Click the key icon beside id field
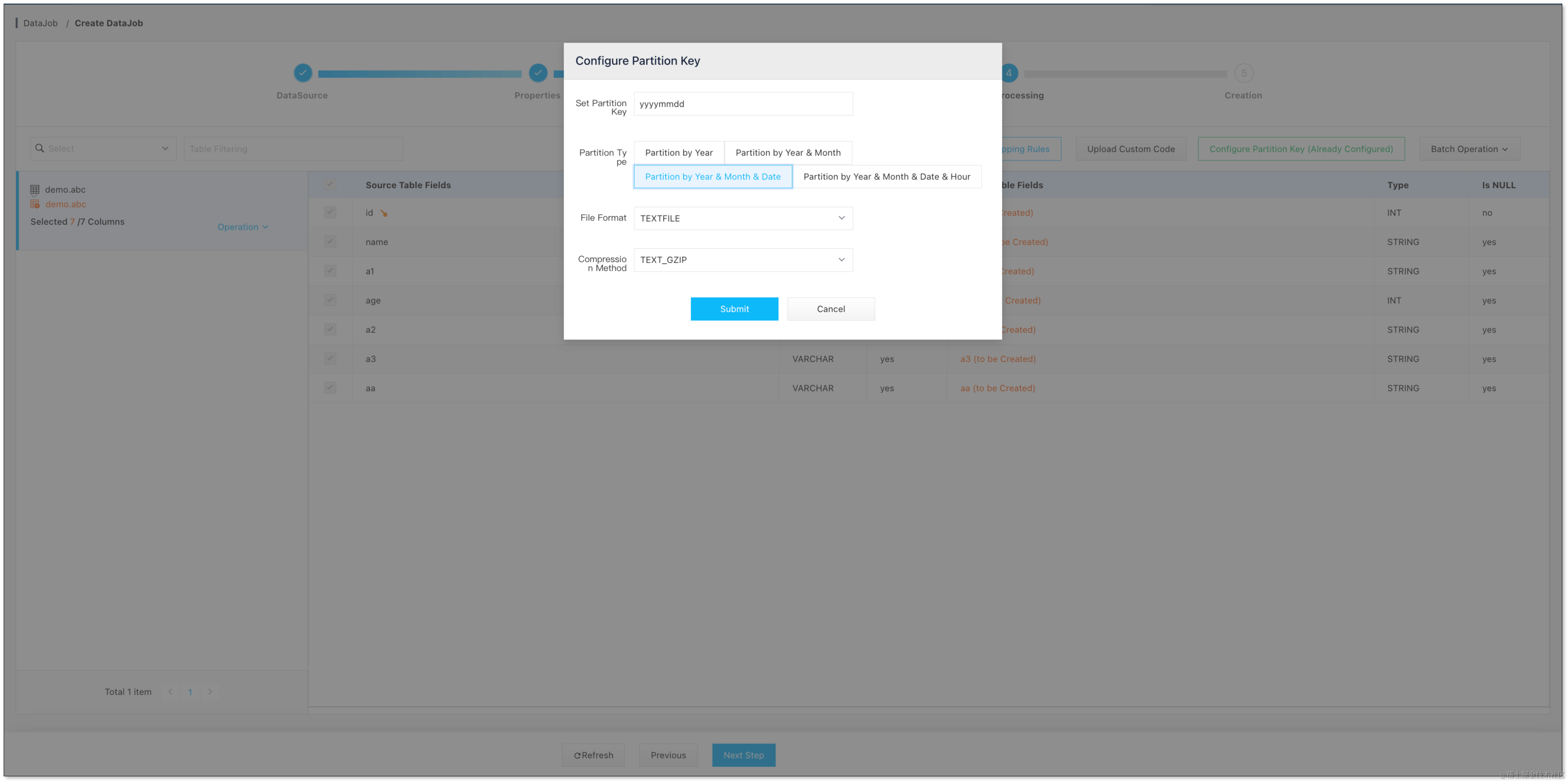 (x=383, y=213)
